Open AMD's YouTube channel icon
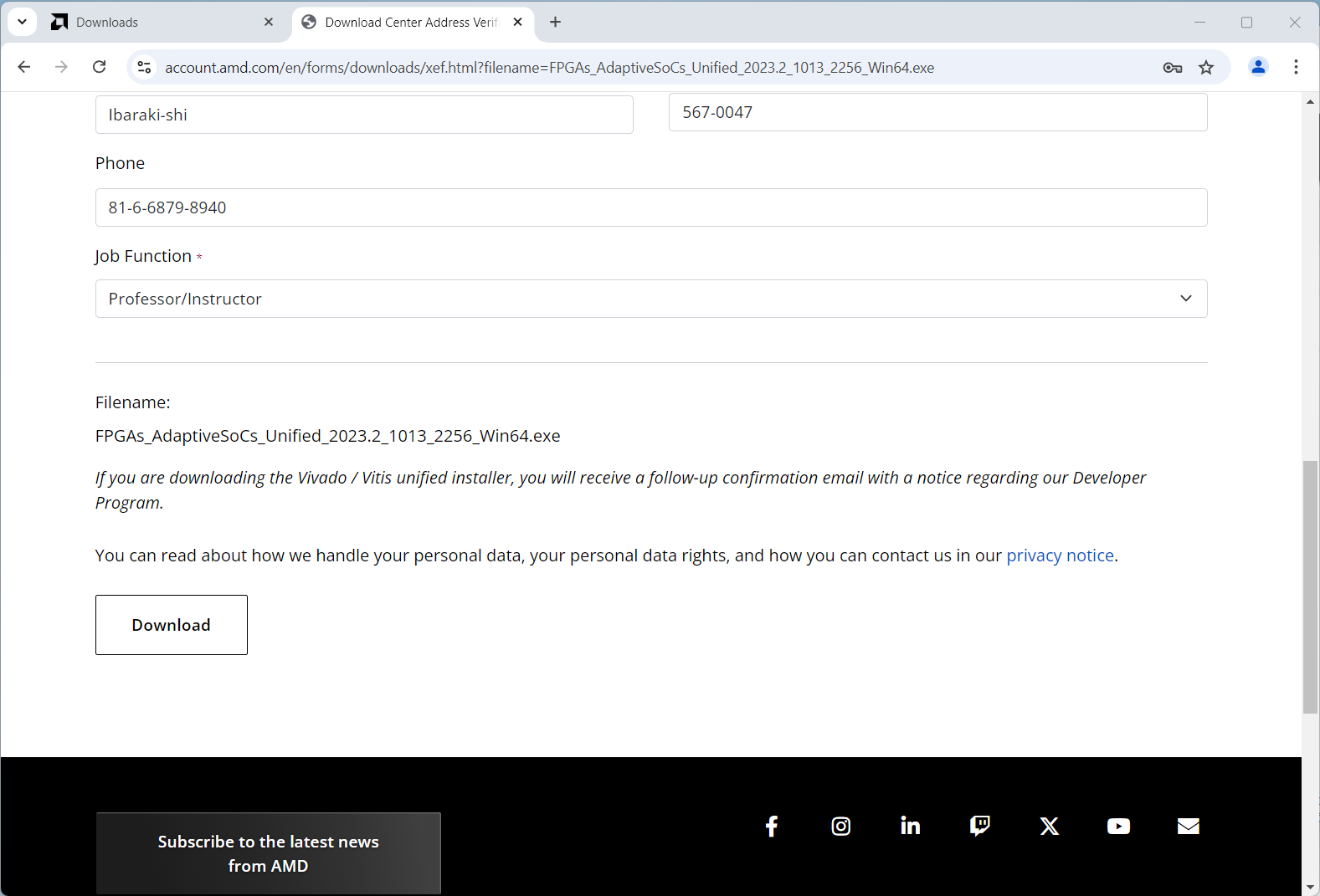Image resolution: width=1320 pixels, height=896 pixels. [x=1118, y=827]
